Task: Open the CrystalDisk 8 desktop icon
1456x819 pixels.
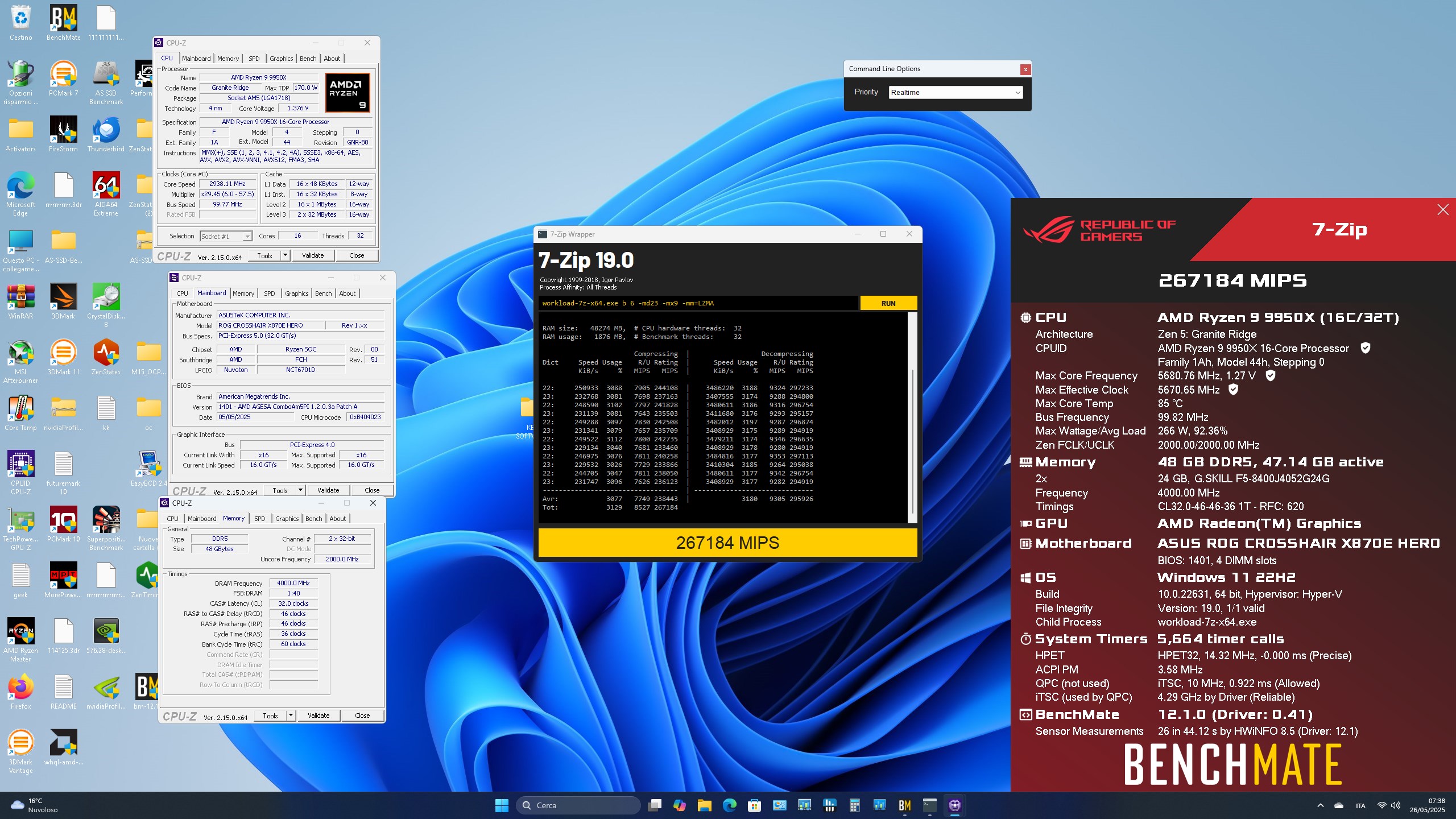Action: click(x=106, y=305)
